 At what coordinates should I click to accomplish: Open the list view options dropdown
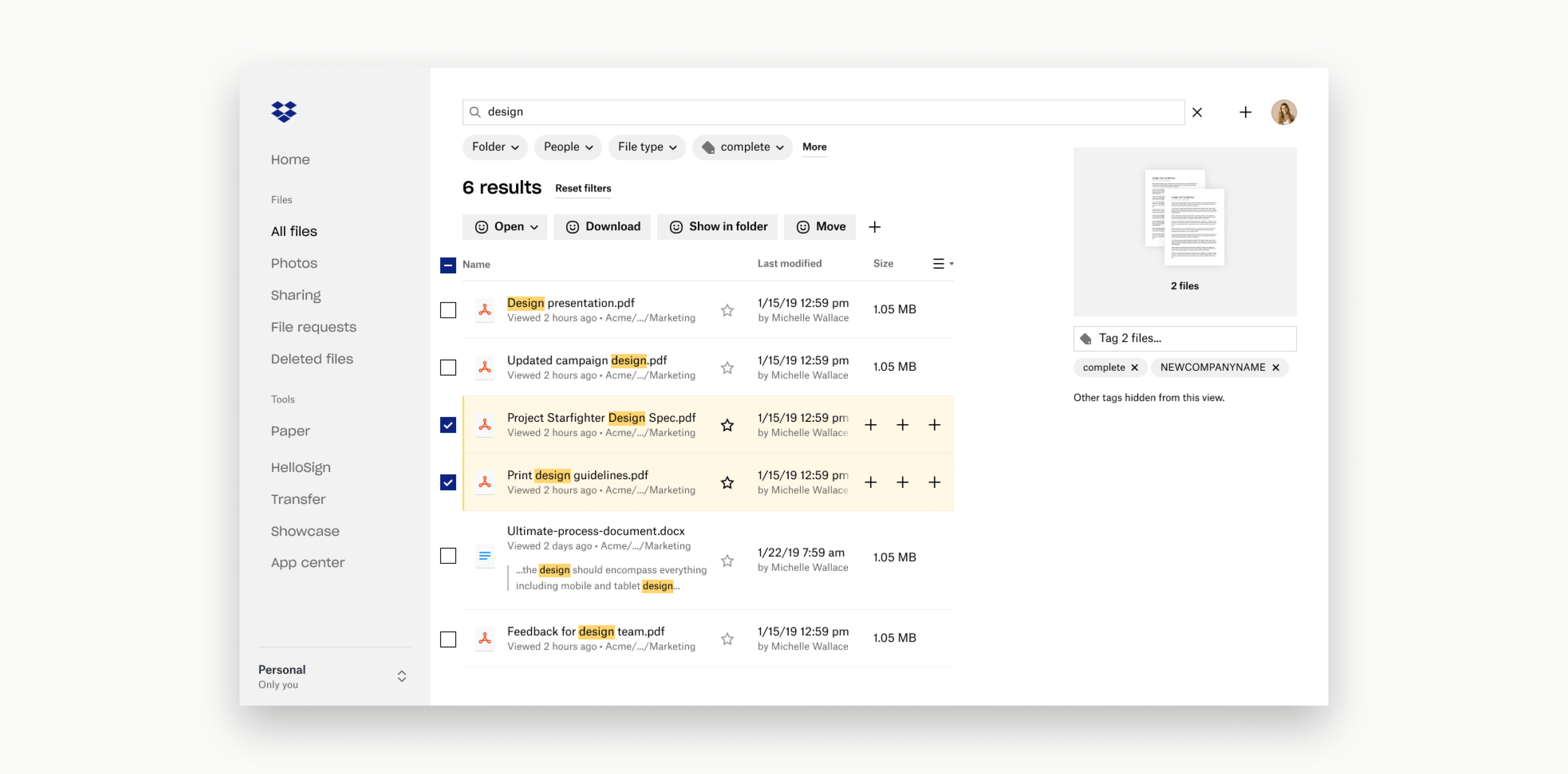pos(942,264)
